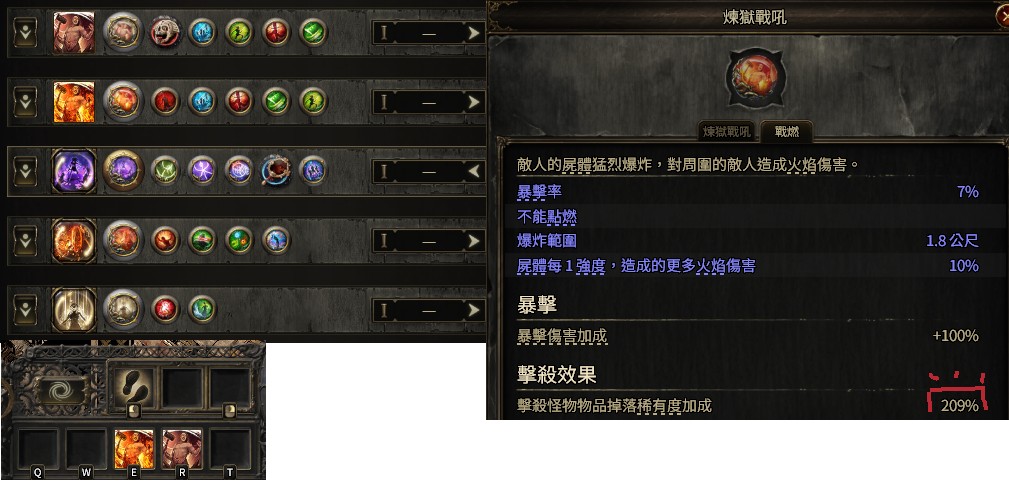
Task: Click the swirl portal button in skill bar
Action: click(60, 390)
